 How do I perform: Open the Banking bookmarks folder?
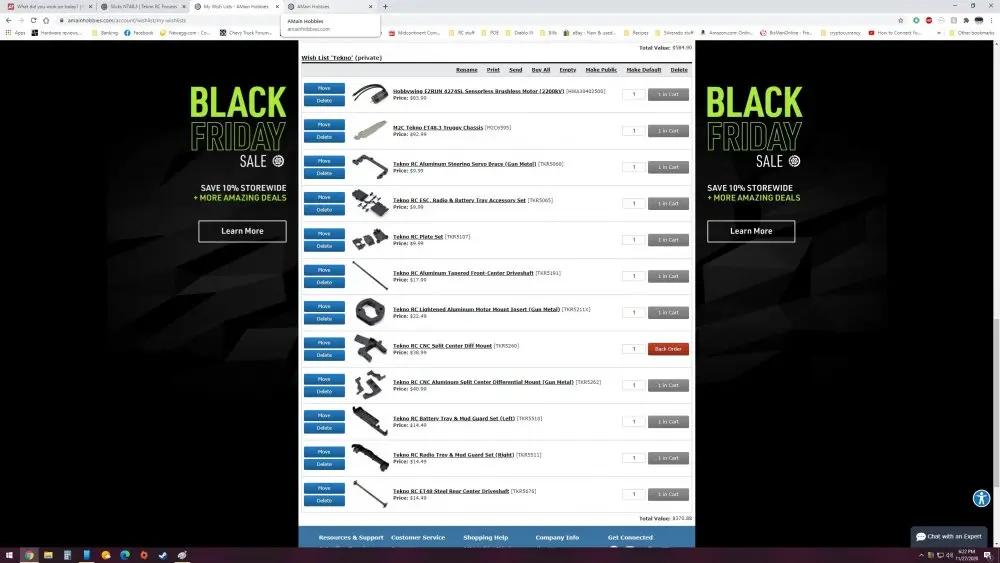(x=105, y=33)
